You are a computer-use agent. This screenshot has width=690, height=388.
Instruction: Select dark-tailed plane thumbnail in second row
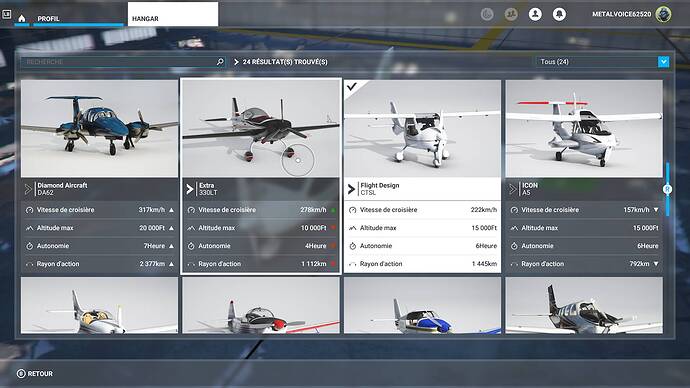tap(584, 305)
